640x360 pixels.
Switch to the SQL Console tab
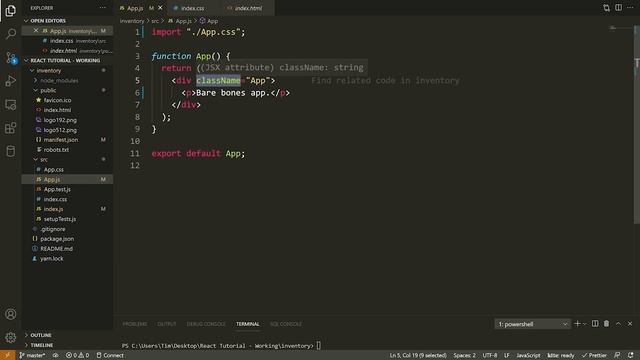(286, 324)
